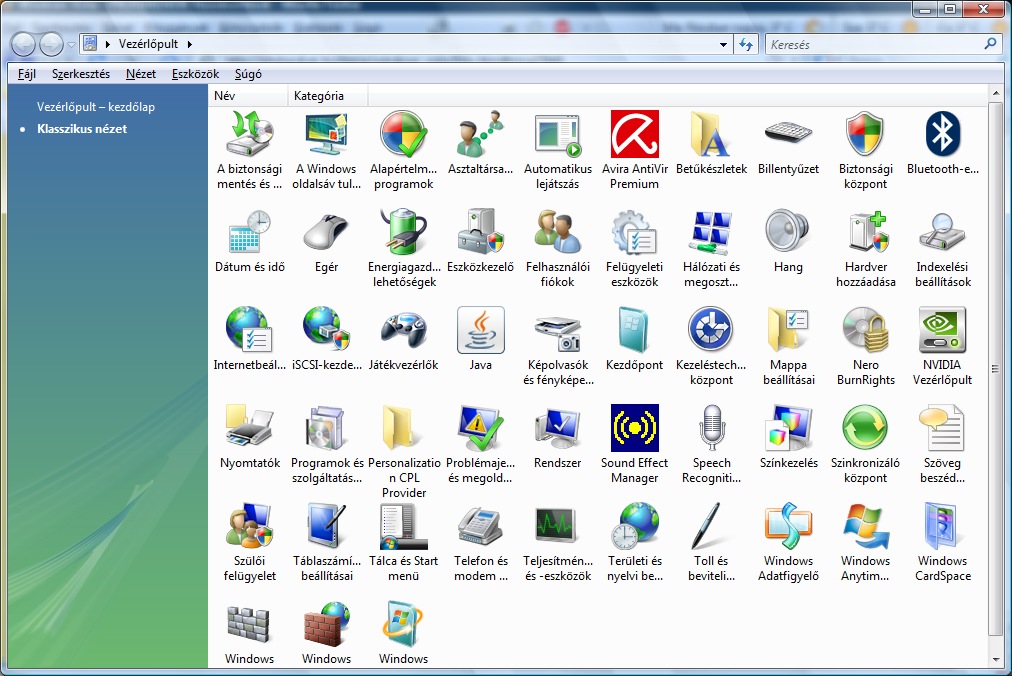Open the Hang speaker icon
This screenshot has width=1012, height=676.
[x=788, y=231]
